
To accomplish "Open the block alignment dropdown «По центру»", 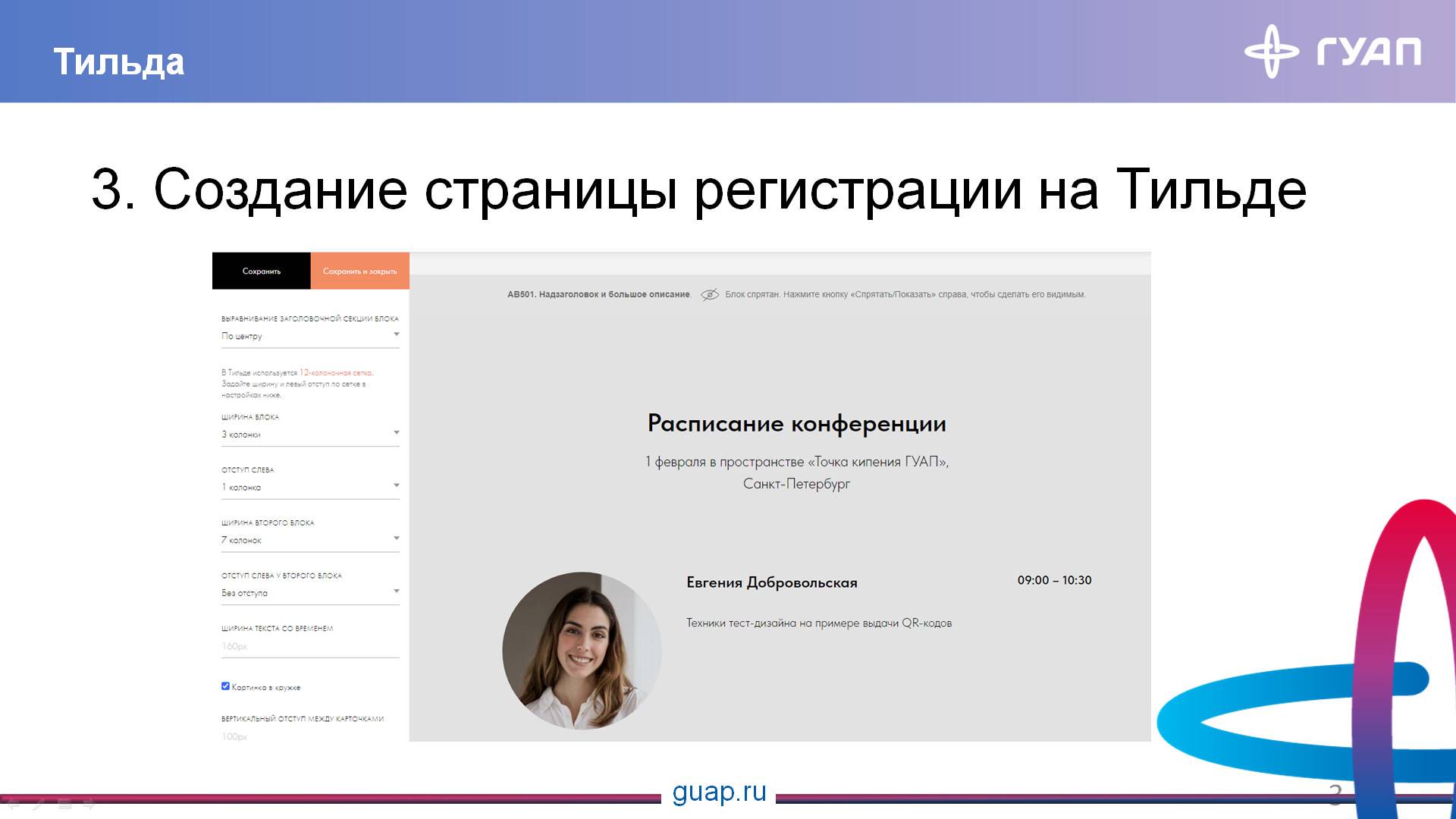I will tap(310, 335).
